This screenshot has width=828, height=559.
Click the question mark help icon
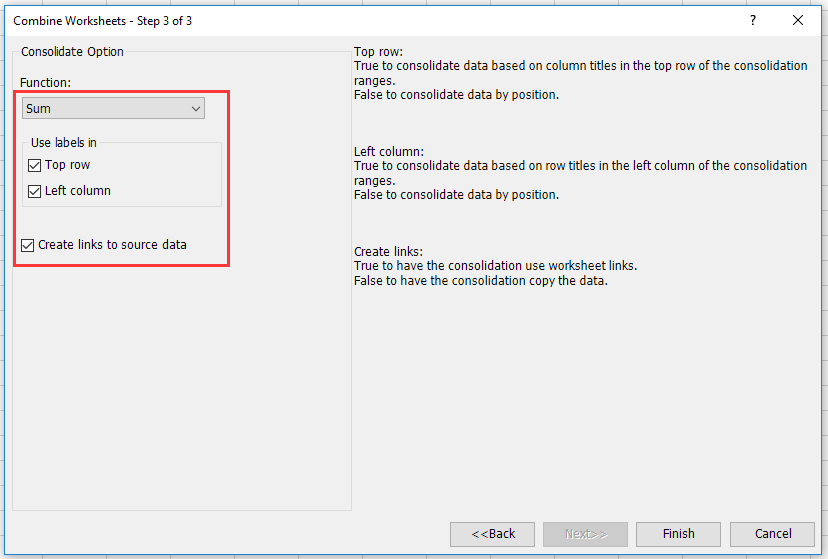point(752,20)
